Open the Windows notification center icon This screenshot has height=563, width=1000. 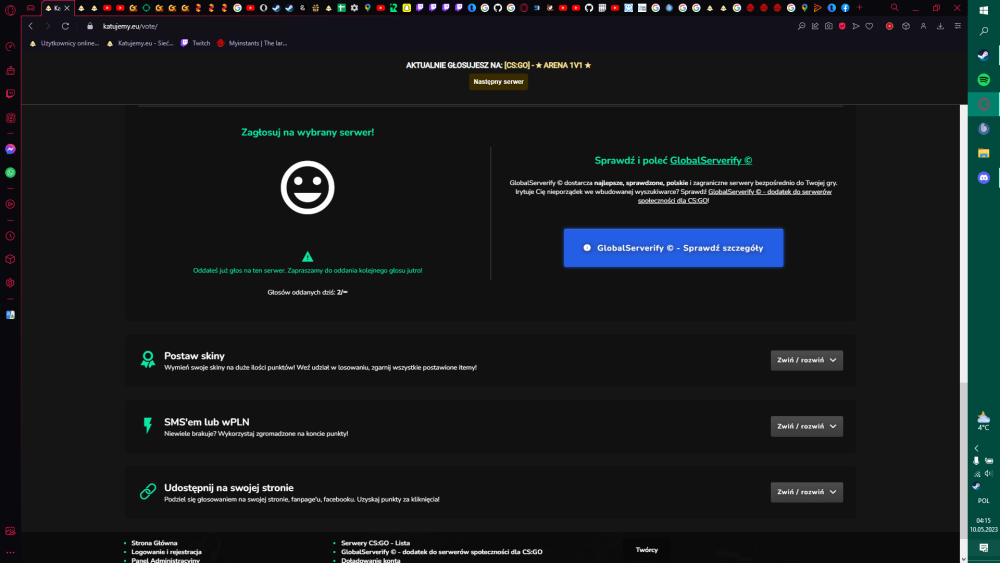click(x=983, y=548)
